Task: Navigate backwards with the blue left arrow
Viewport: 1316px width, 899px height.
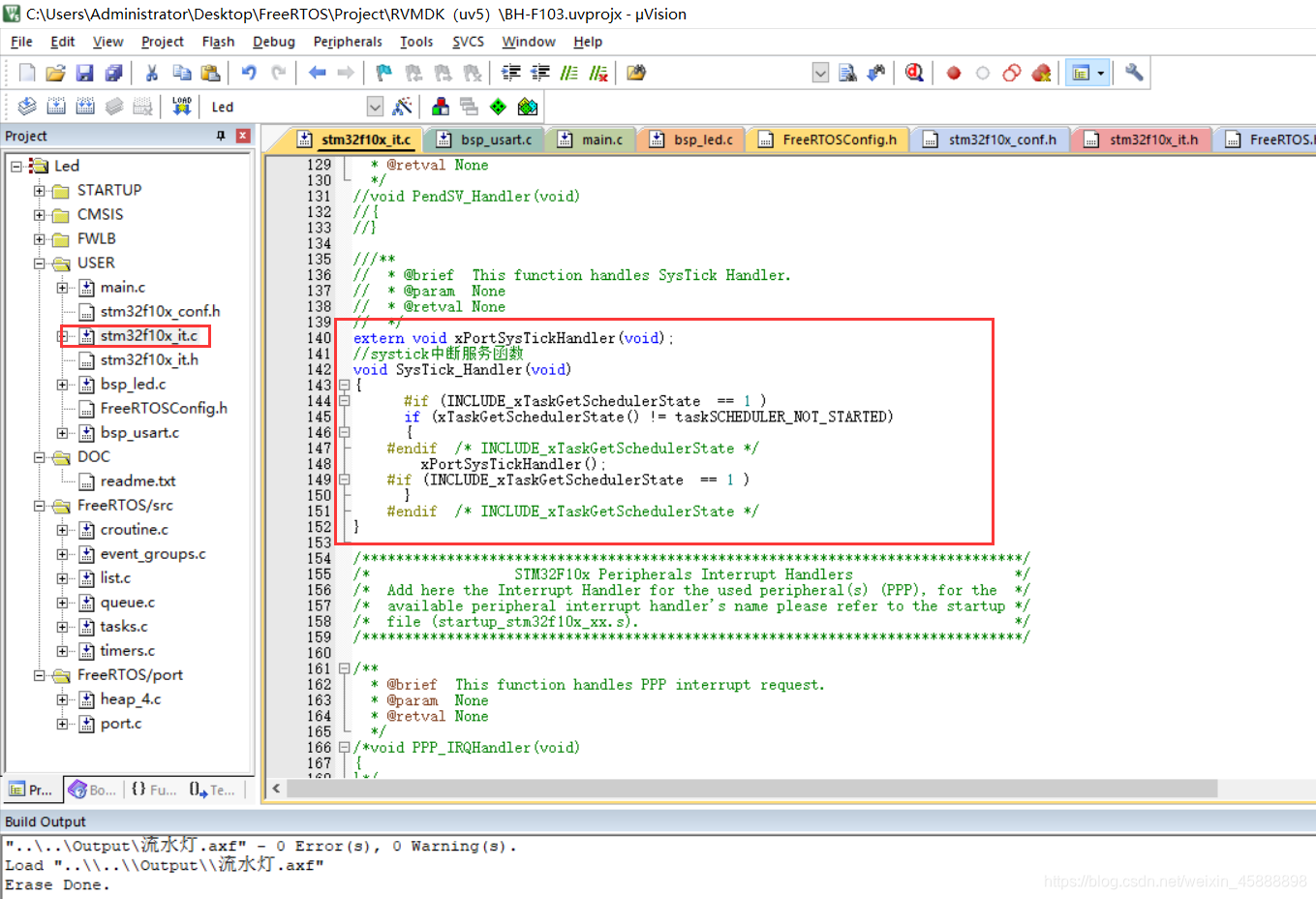Action: coord(317,73)
